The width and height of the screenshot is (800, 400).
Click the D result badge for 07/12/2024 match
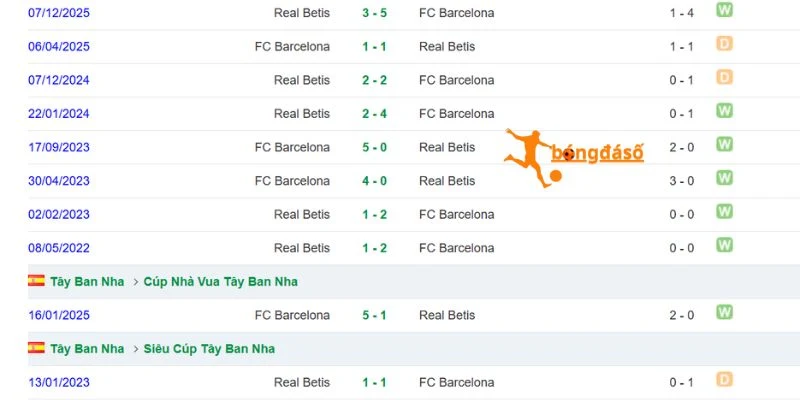[x=724, y=77]
